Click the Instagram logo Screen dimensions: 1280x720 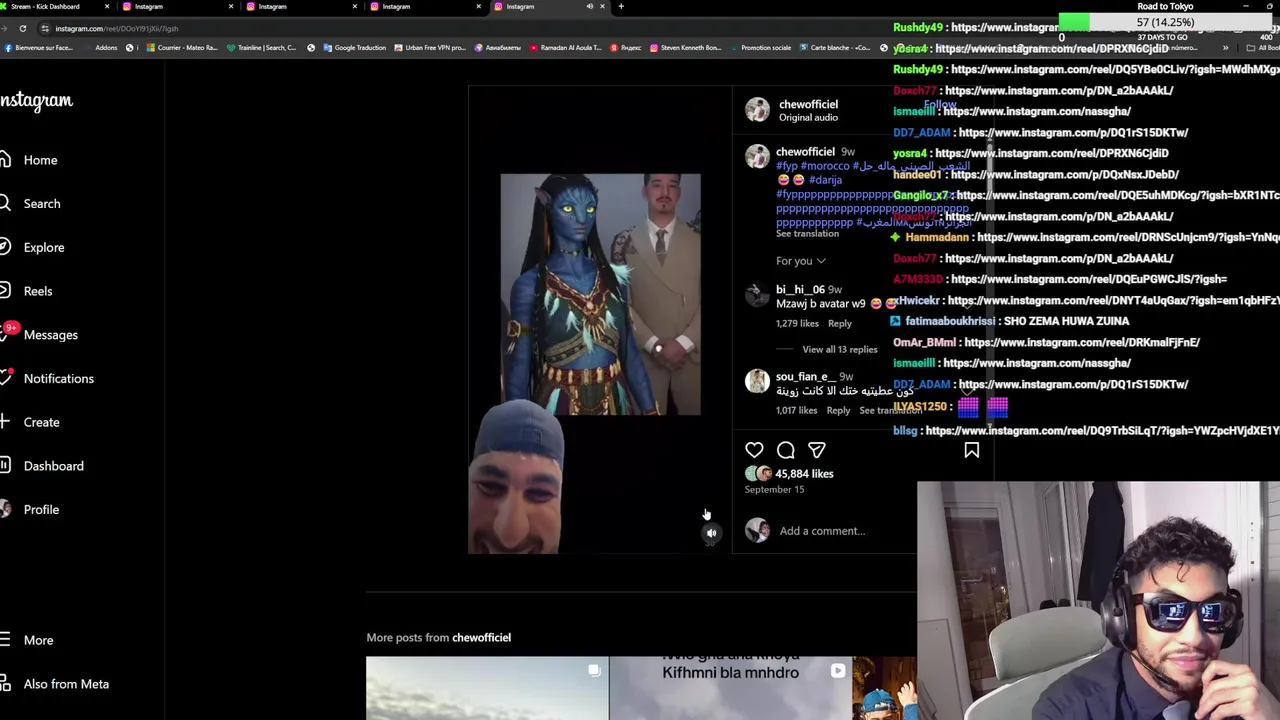37,101
